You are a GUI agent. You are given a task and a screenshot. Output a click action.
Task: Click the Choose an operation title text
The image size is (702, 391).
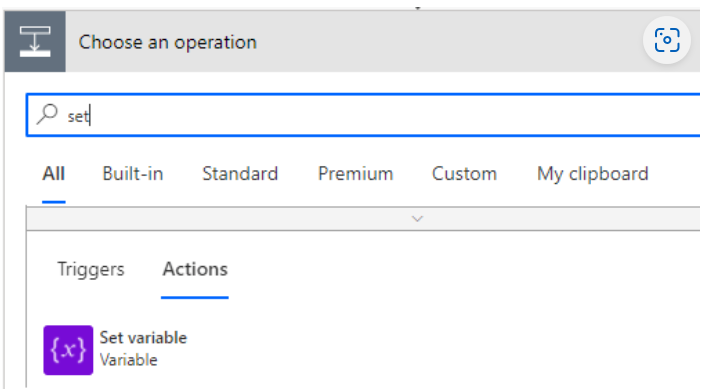pos(167,42)
